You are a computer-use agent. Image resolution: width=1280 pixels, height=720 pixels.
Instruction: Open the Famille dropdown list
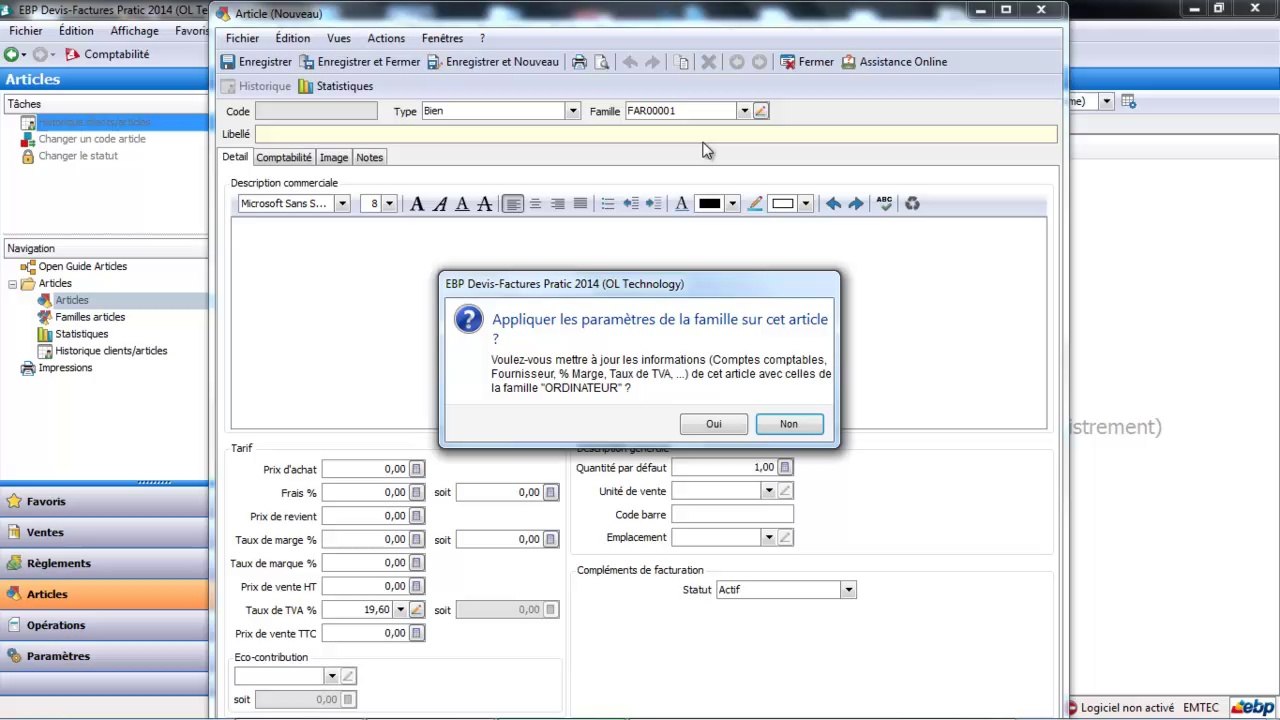[744, 111]
